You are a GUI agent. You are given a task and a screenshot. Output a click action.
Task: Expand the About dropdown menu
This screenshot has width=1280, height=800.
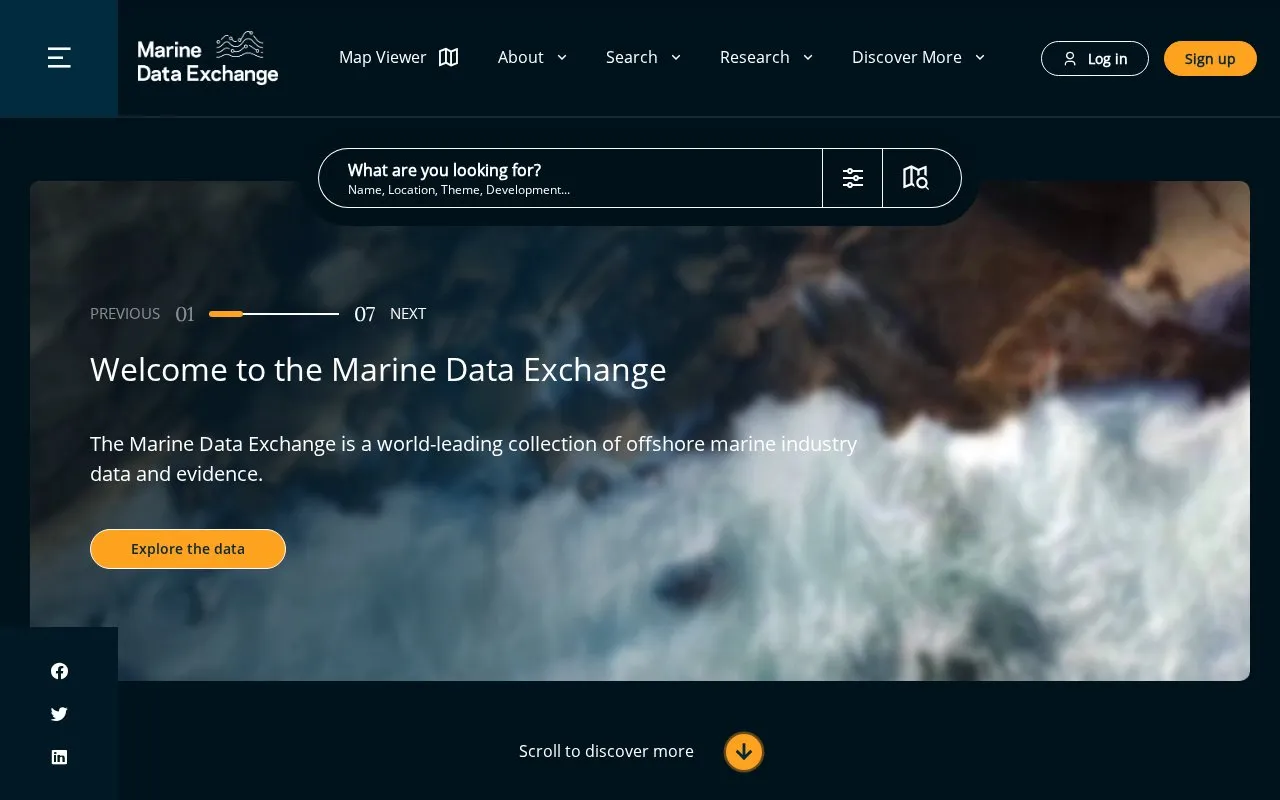pyautogui.click(x=532, y=57)
